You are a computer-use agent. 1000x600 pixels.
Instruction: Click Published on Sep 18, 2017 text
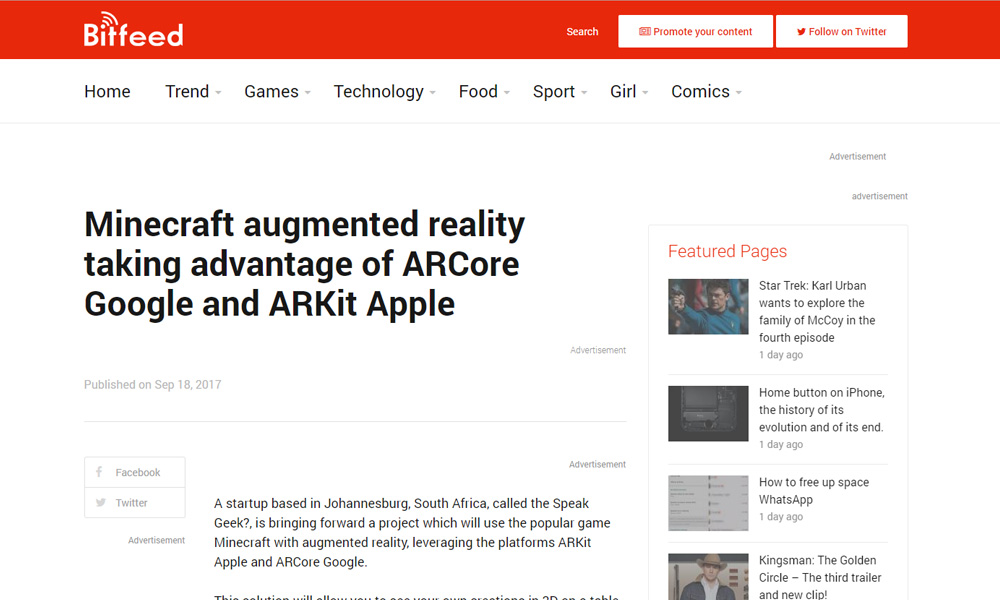[152, 384]
